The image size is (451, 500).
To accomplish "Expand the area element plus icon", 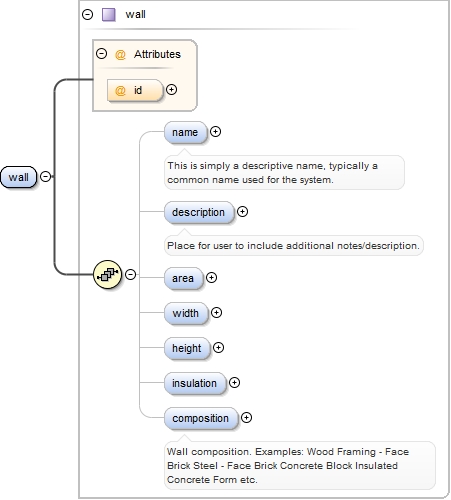I will (x=211, y=277).
